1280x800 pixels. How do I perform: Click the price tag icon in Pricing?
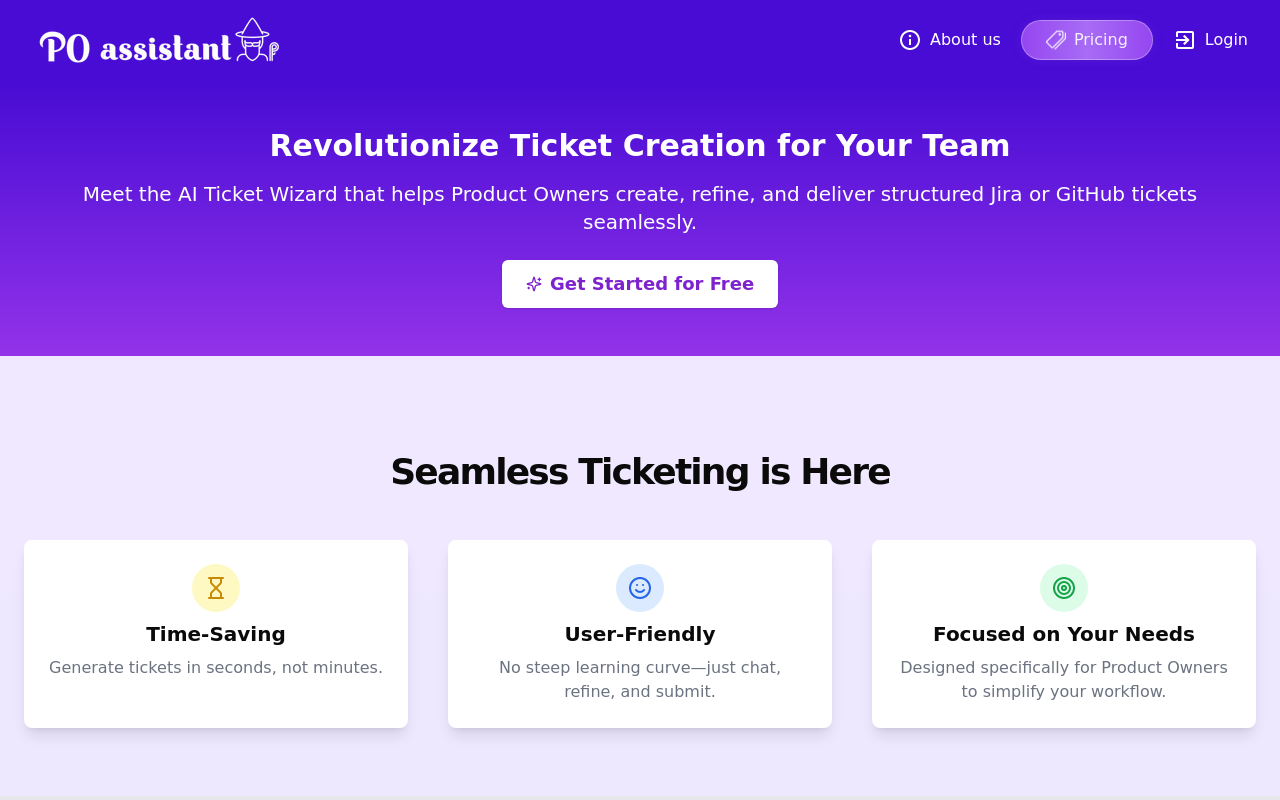(1056, 40)
